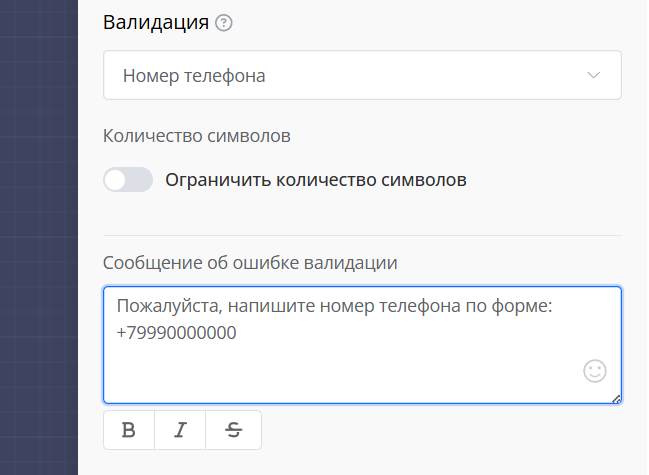Expand the validation dropdown chevron arrow
The image size is (649, 475).
pyautogui.click(x=594, y=76)
